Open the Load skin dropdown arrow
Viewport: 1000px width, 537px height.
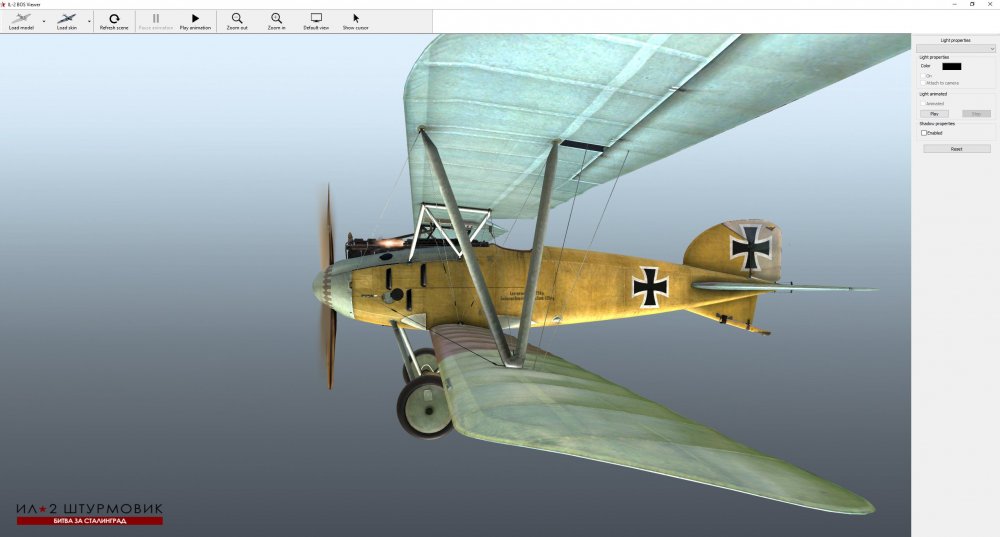(x=89, y=21)
